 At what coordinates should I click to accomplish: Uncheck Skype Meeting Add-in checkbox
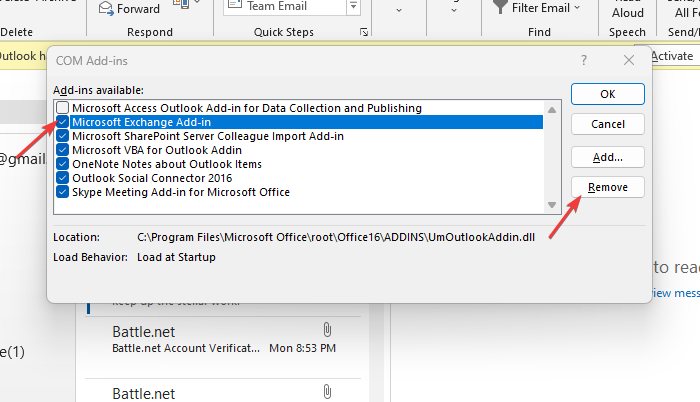click(x=62, y=192)
